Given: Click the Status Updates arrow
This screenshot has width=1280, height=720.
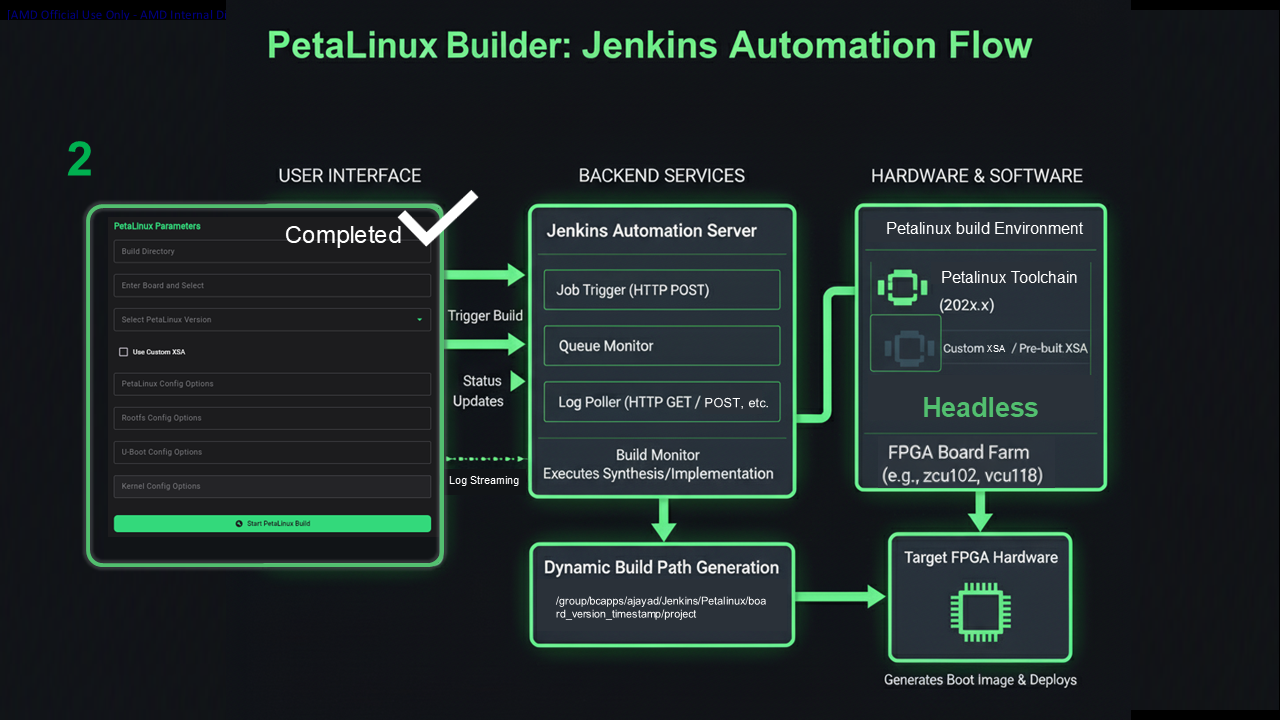Looking at the screenshot, I should coord(517,381).
